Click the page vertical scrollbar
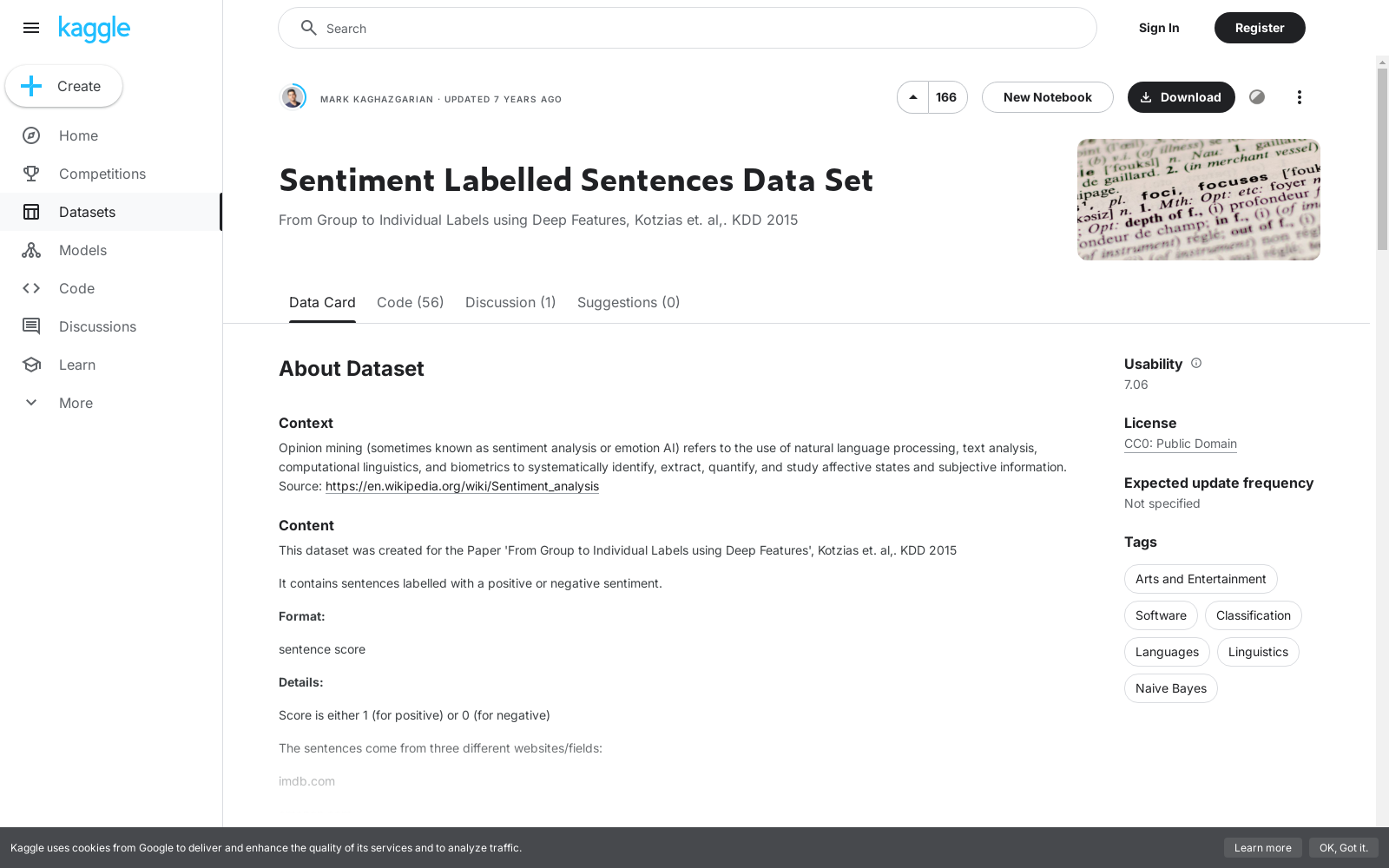This screenshot has width=1389, height=868. point(1382,158)
